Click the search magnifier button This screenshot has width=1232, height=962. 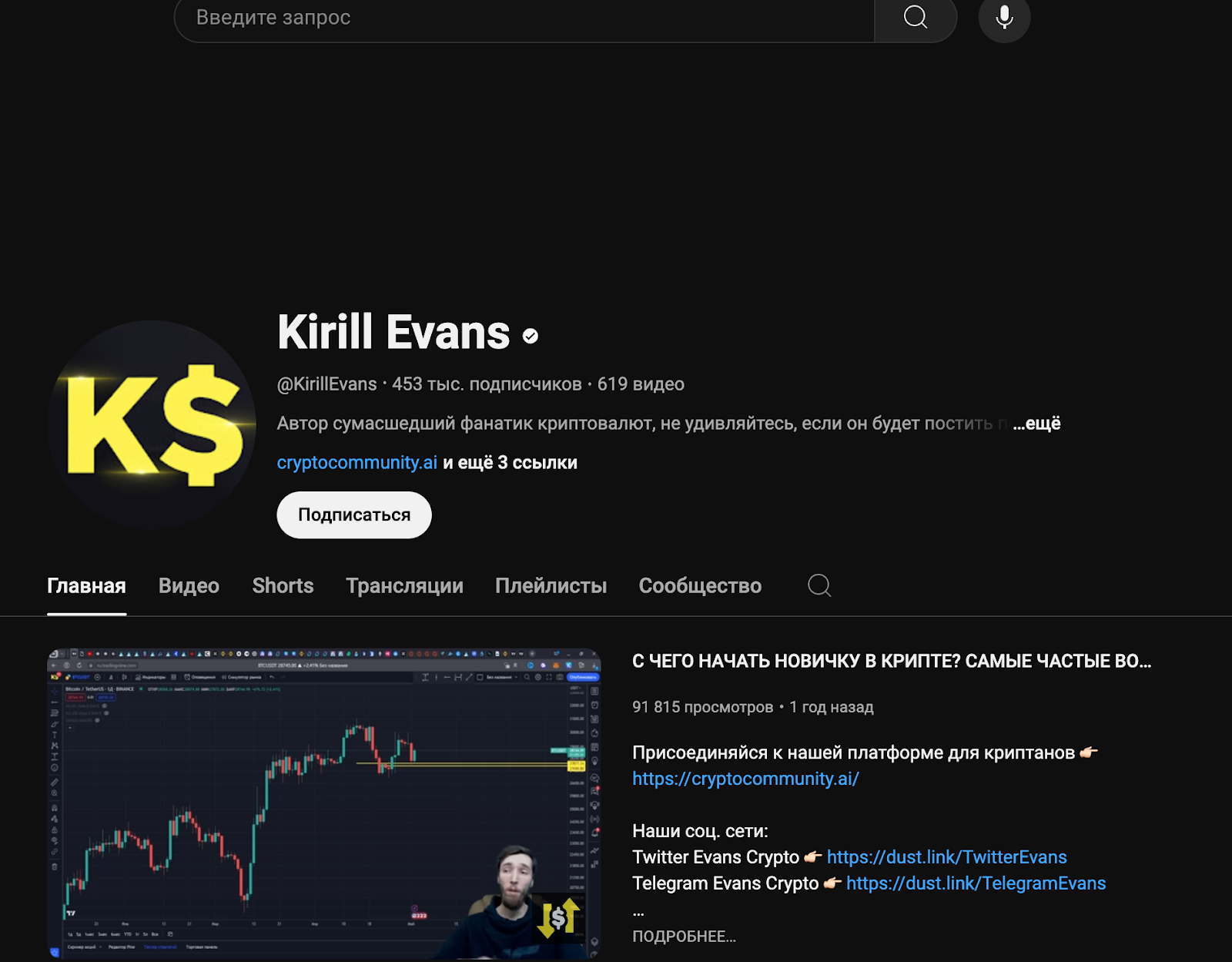(x=916, y=17)
